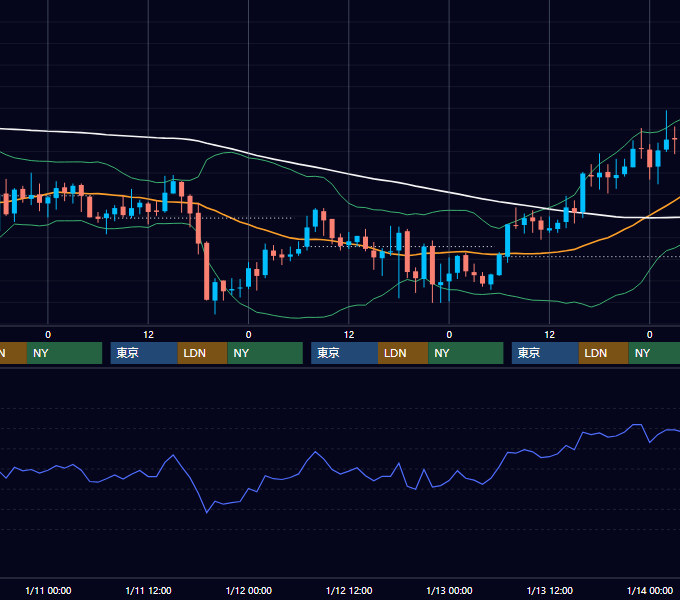
Task: Click the NY session band spanning 1/13 00:00
Action: (466, 353)
